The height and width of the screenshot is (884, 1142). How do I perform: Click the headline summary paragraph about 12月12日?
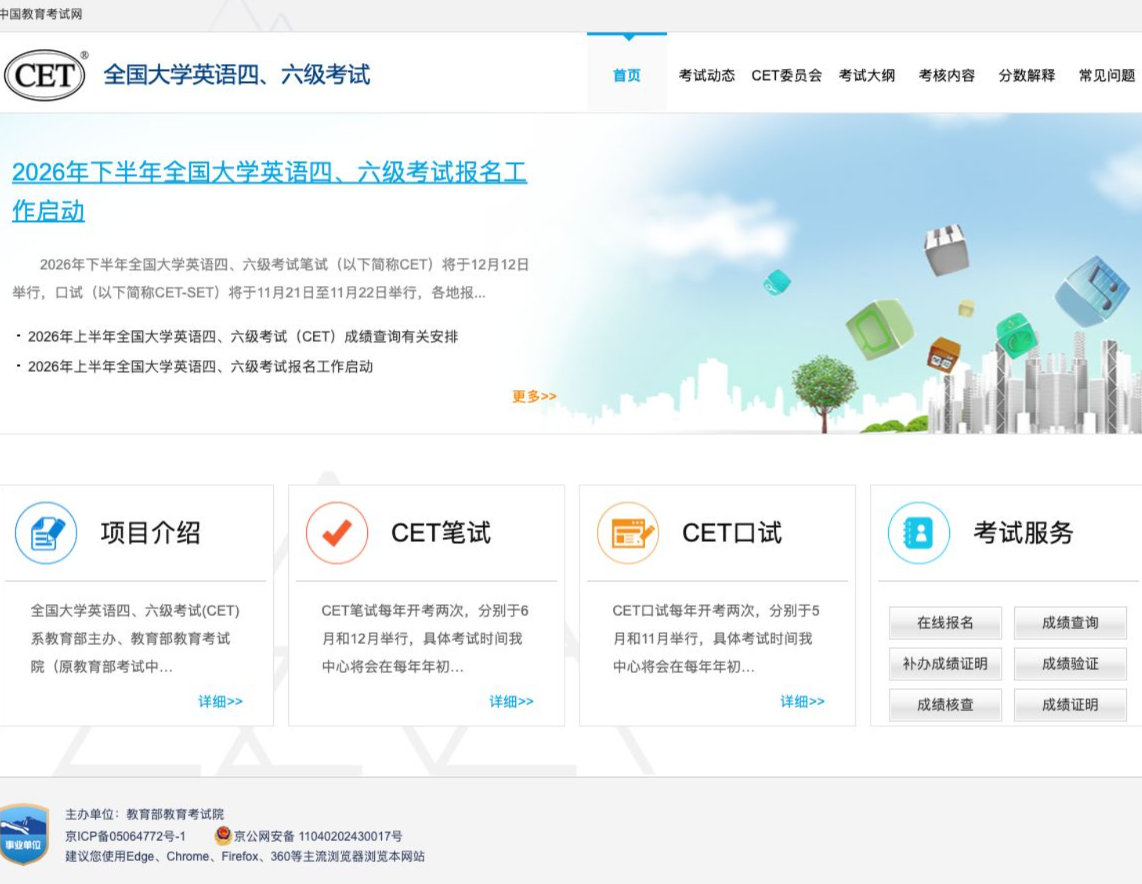click(x=270, y=278)
